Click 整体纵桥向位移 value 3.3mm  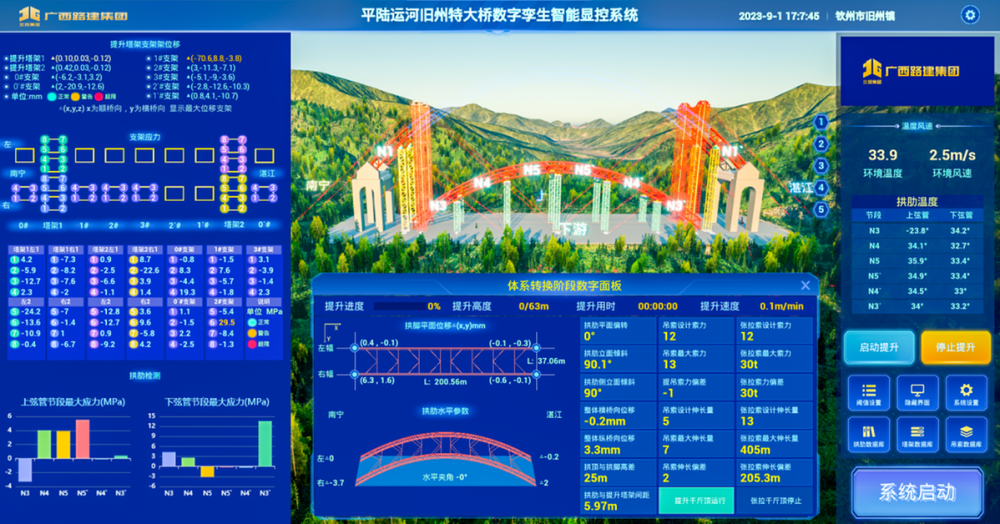602,449
